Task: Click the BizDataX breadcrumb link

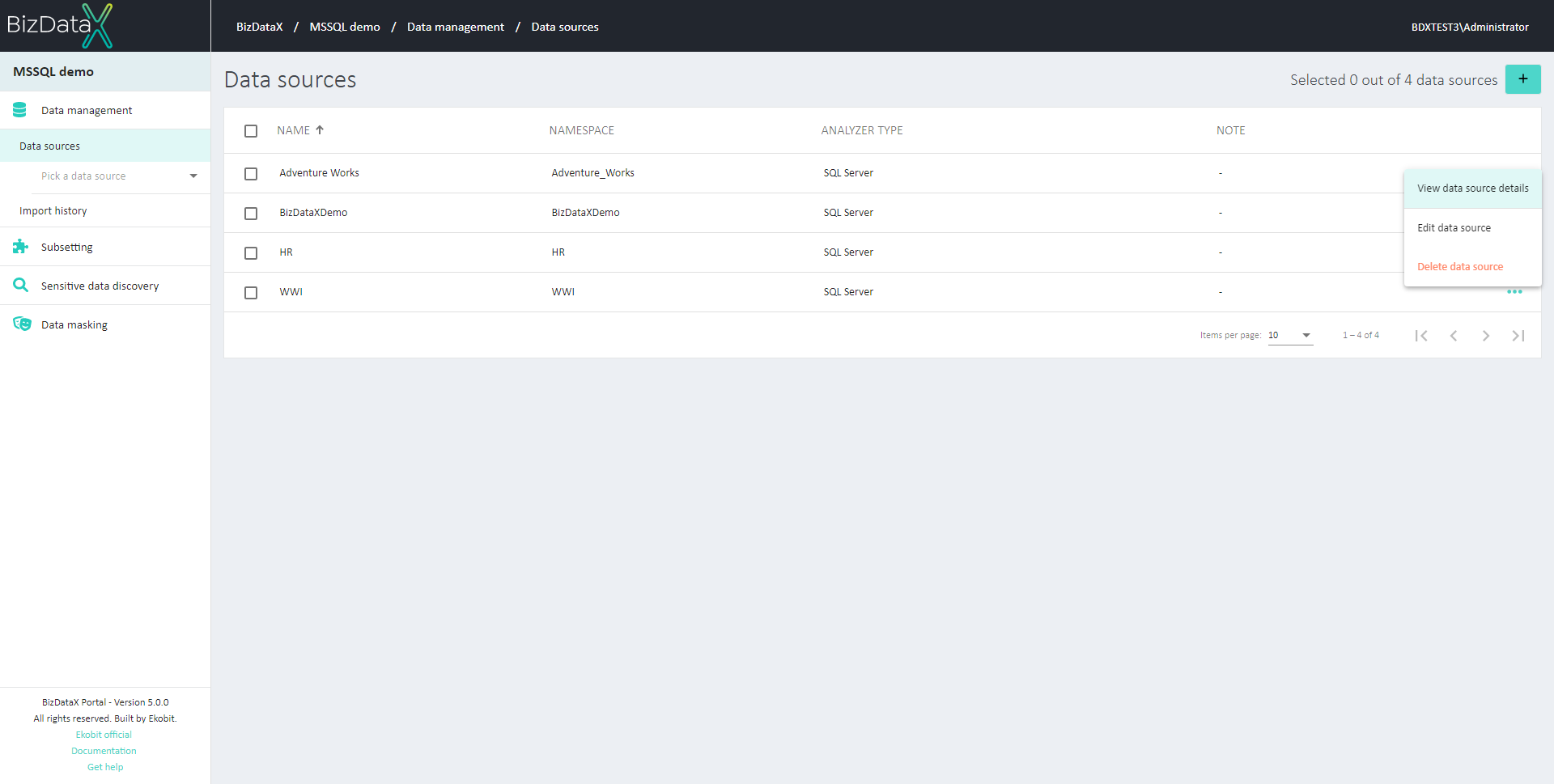Action: 259,27
